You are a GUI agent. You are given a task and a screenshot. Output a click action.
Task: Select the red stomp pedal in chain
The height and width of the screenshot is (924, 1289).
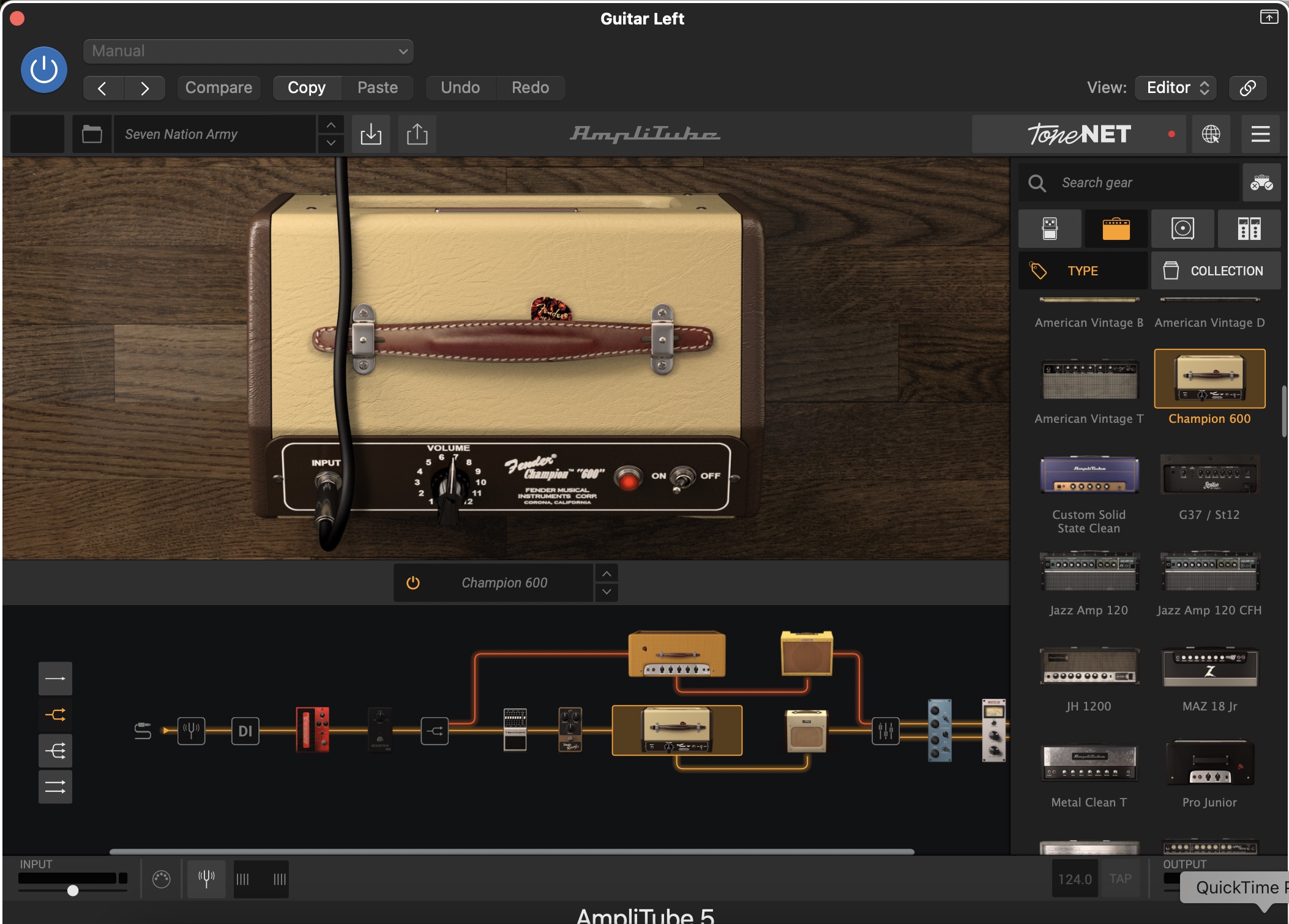(x=313, y=729)
